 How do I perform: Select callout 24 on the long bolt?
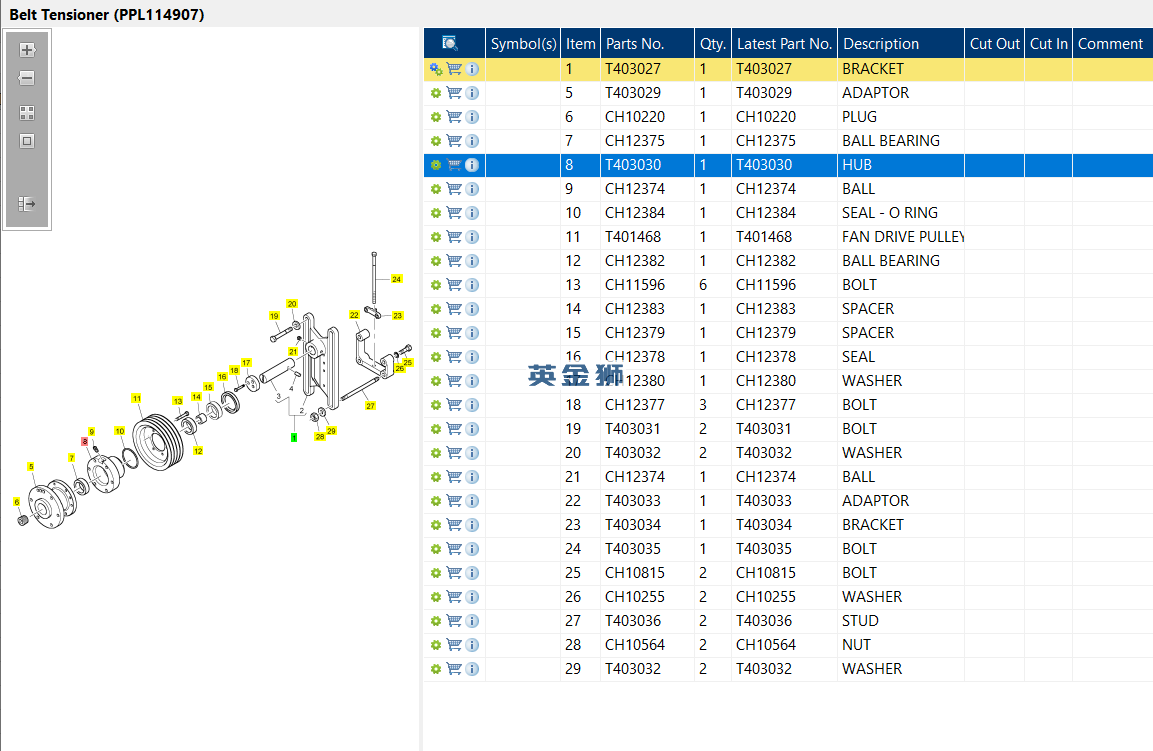coord(396,280)
